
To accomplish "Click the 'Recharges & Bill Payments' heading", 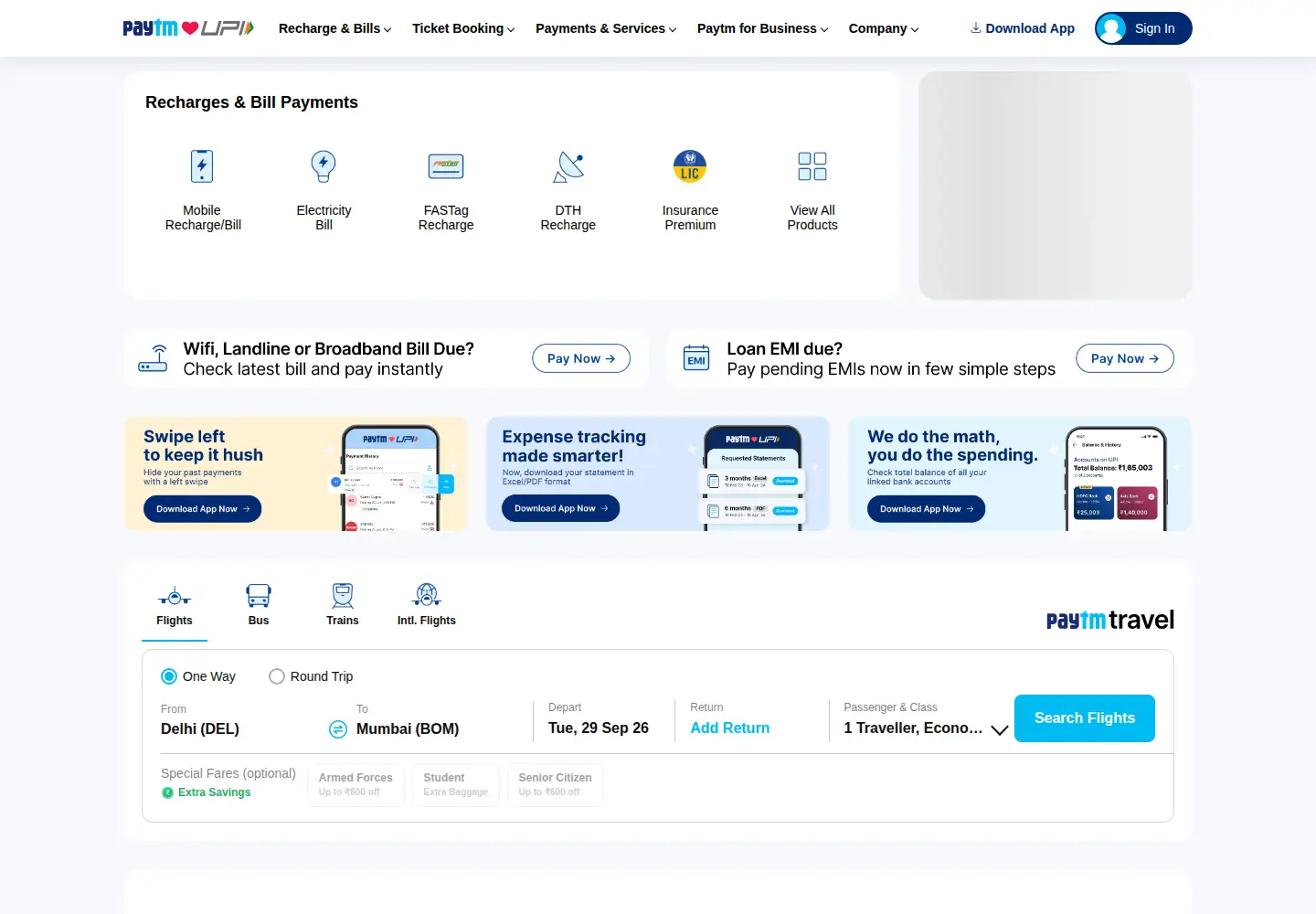I will pyautogui.click(x=251, y=102).
